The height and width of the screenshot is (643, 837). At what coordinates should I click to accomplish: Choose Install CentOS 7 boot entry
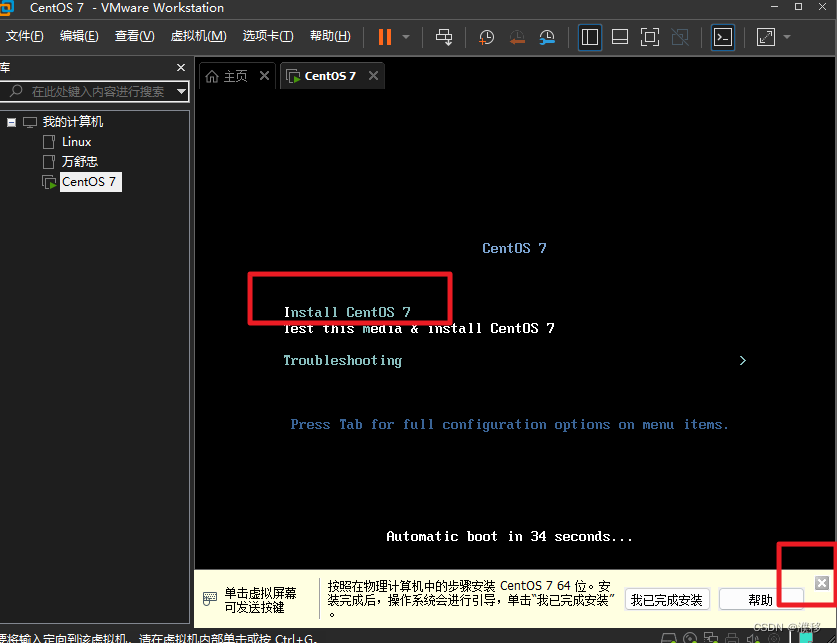[x=347, y=312]
